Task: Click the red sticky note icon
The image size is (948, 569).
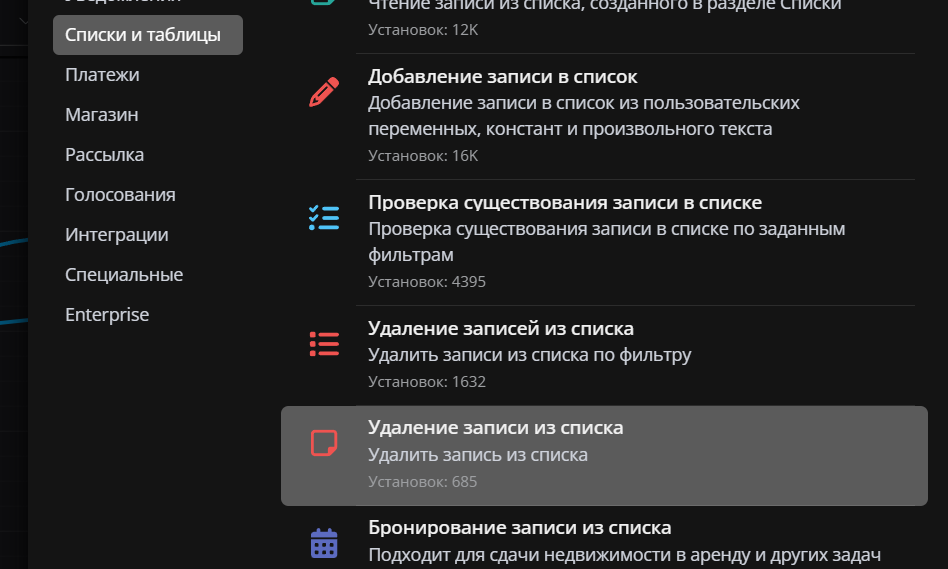Action: (324, 442)
